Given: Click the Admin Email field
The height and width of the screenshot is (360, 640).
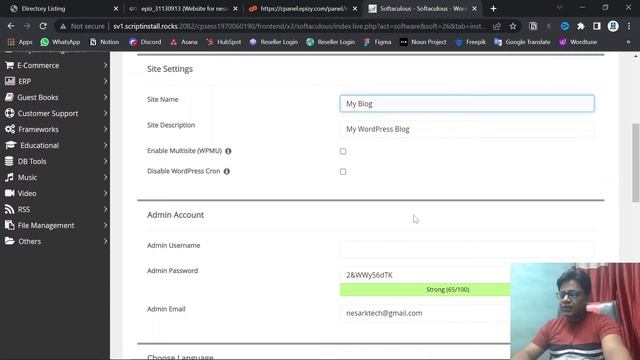Looking at the screenshot, I should click(425, 313).
